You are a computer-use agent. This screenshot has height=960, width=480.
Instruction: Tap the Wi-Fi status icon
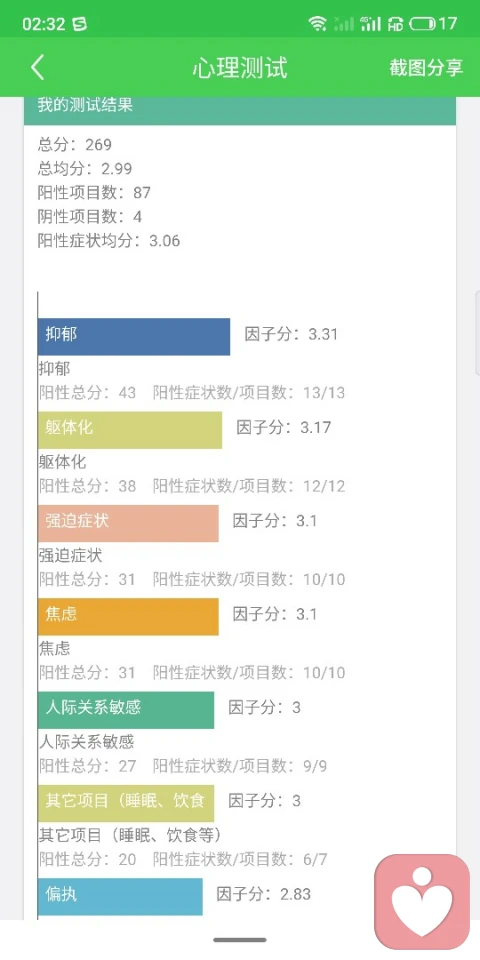click(x=317, y=24)
